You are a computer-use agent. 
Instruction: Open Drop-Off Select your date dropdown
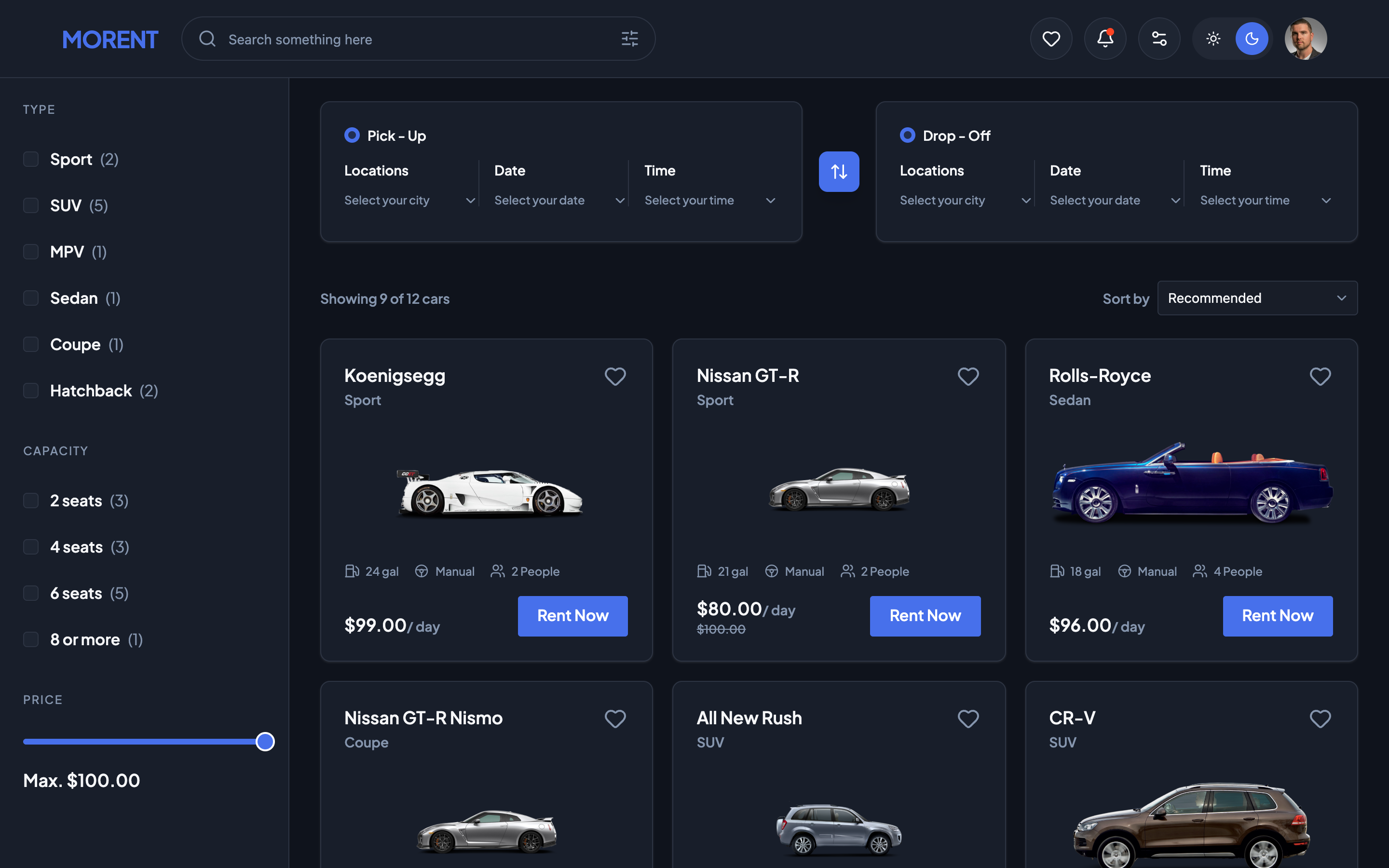click(x=1115, y=200)
